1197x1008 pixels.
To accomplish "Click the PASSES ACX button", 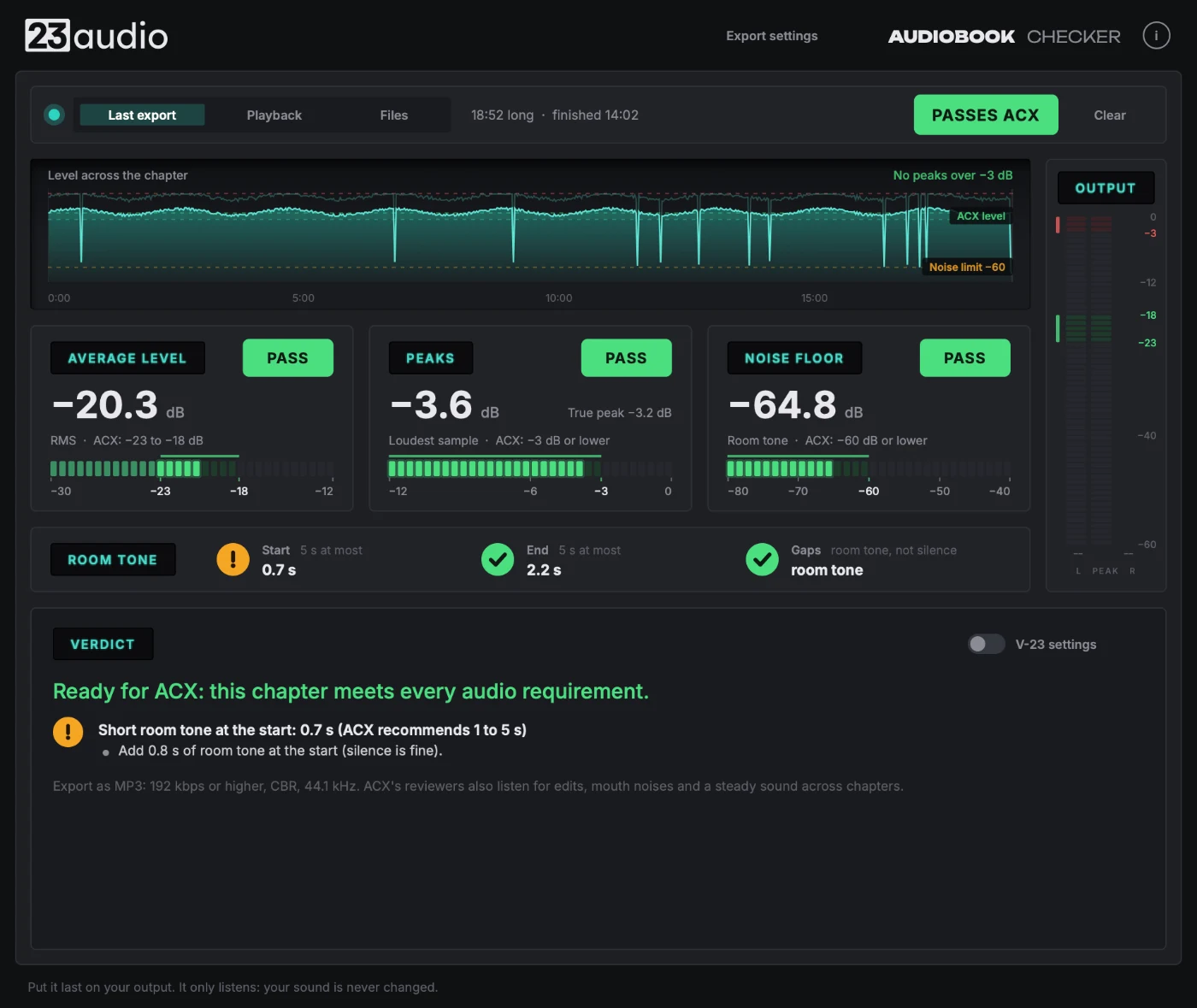I will pos(986,115).
